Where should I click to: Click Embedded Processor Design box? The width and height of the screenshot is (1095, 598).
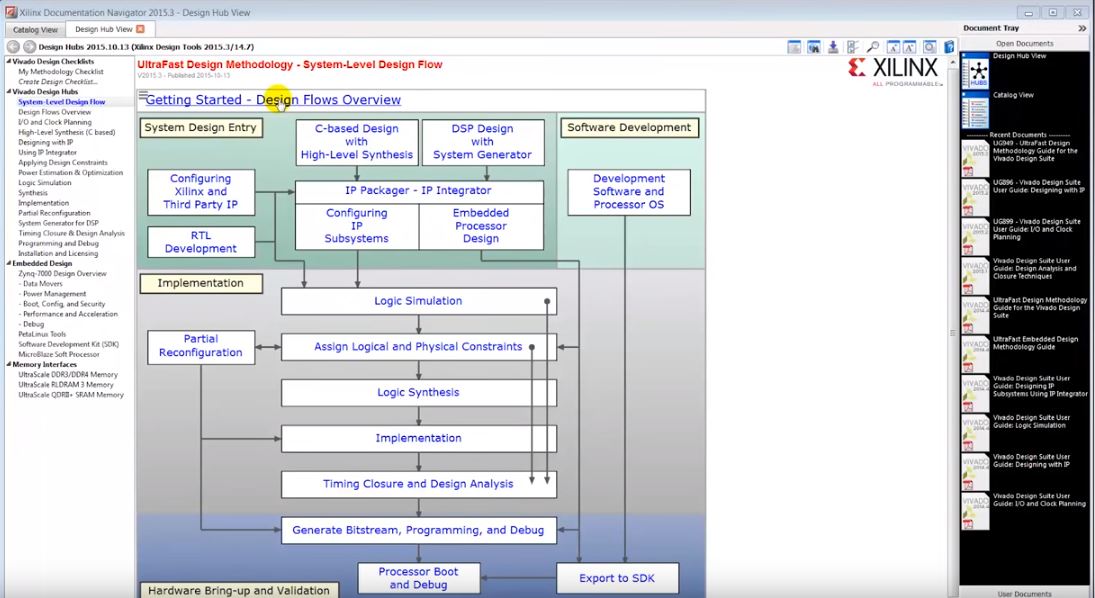click(481, 226)
